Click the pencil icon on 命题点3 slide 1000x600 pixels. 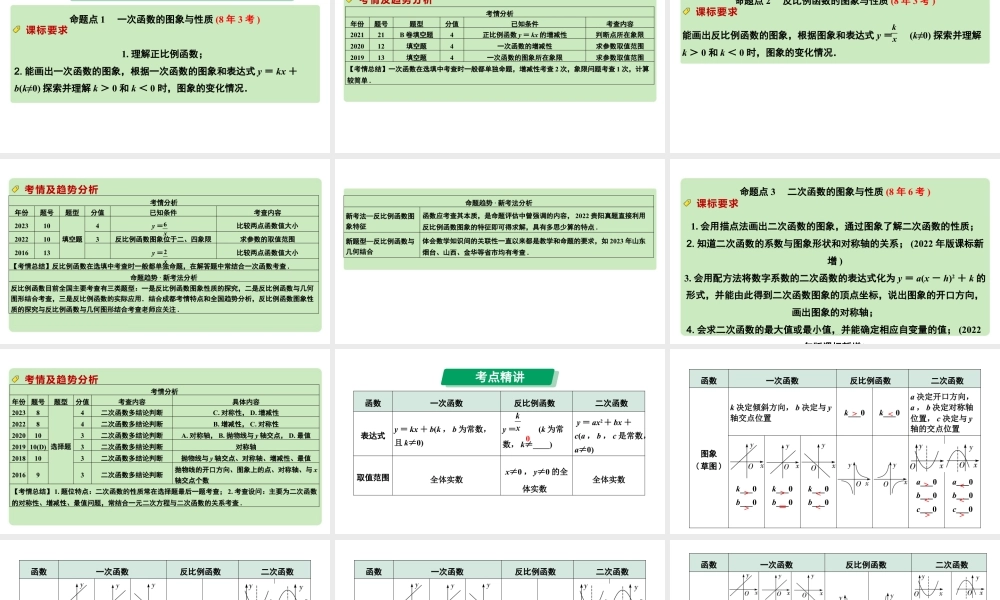coord(688,204)
